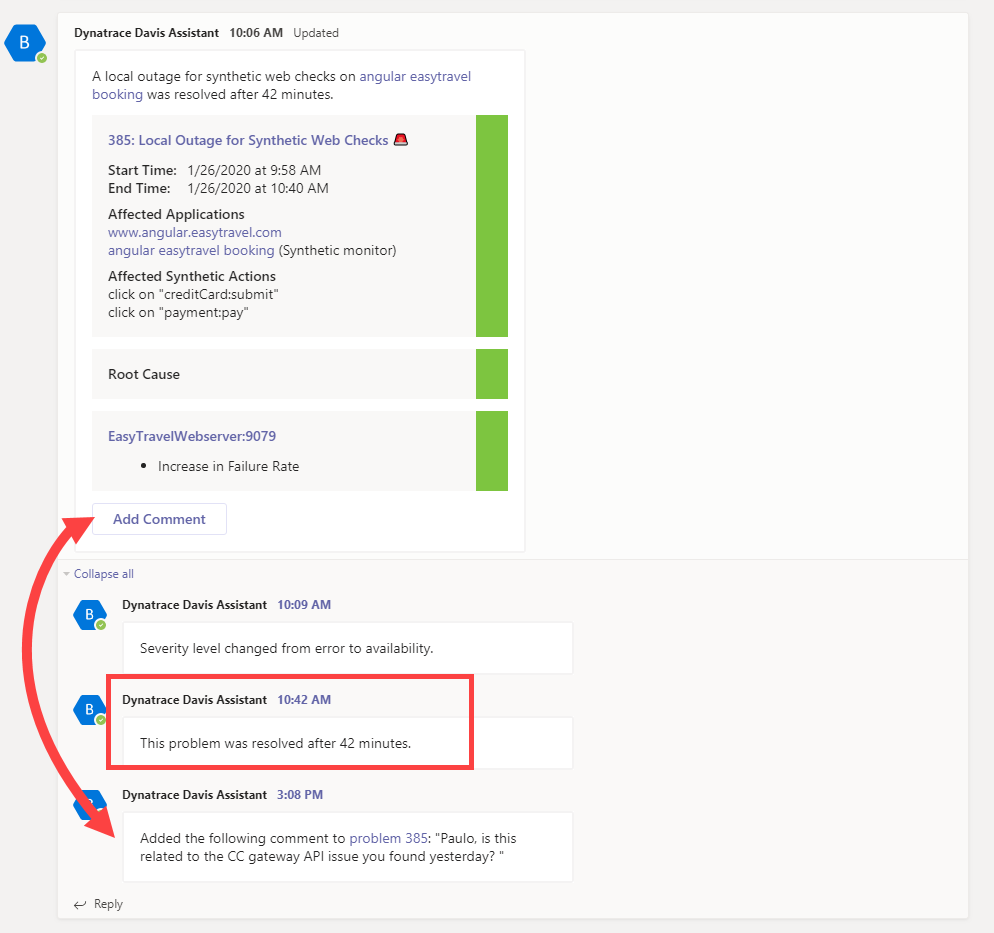The height and width of the screenshot is (933, 994).
Task: Click the sender name on the 10:09 AM reply
Action: pos(195,605)
